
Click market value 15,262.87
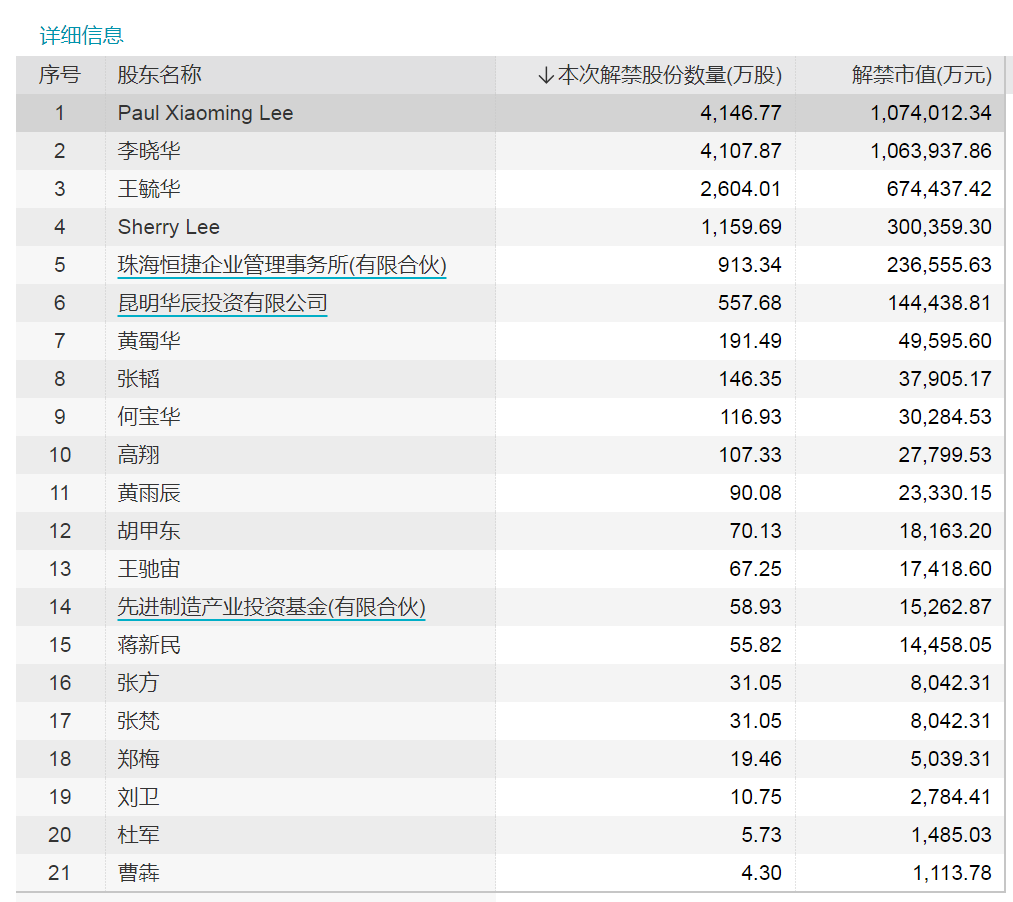[x=946, y=607]
